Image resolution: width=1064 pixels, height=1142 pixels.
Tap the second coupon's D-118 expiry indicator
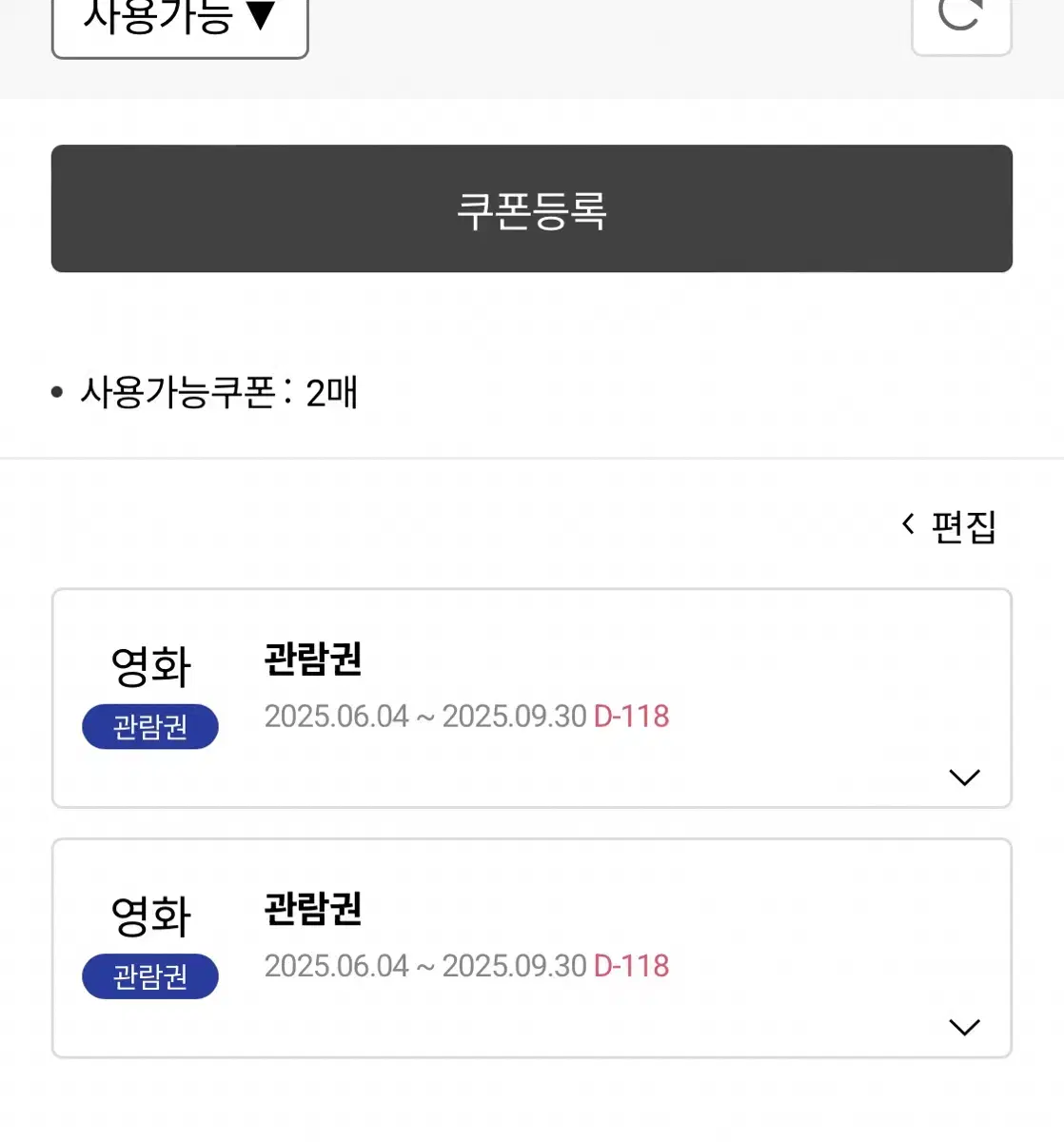(632, 966)
